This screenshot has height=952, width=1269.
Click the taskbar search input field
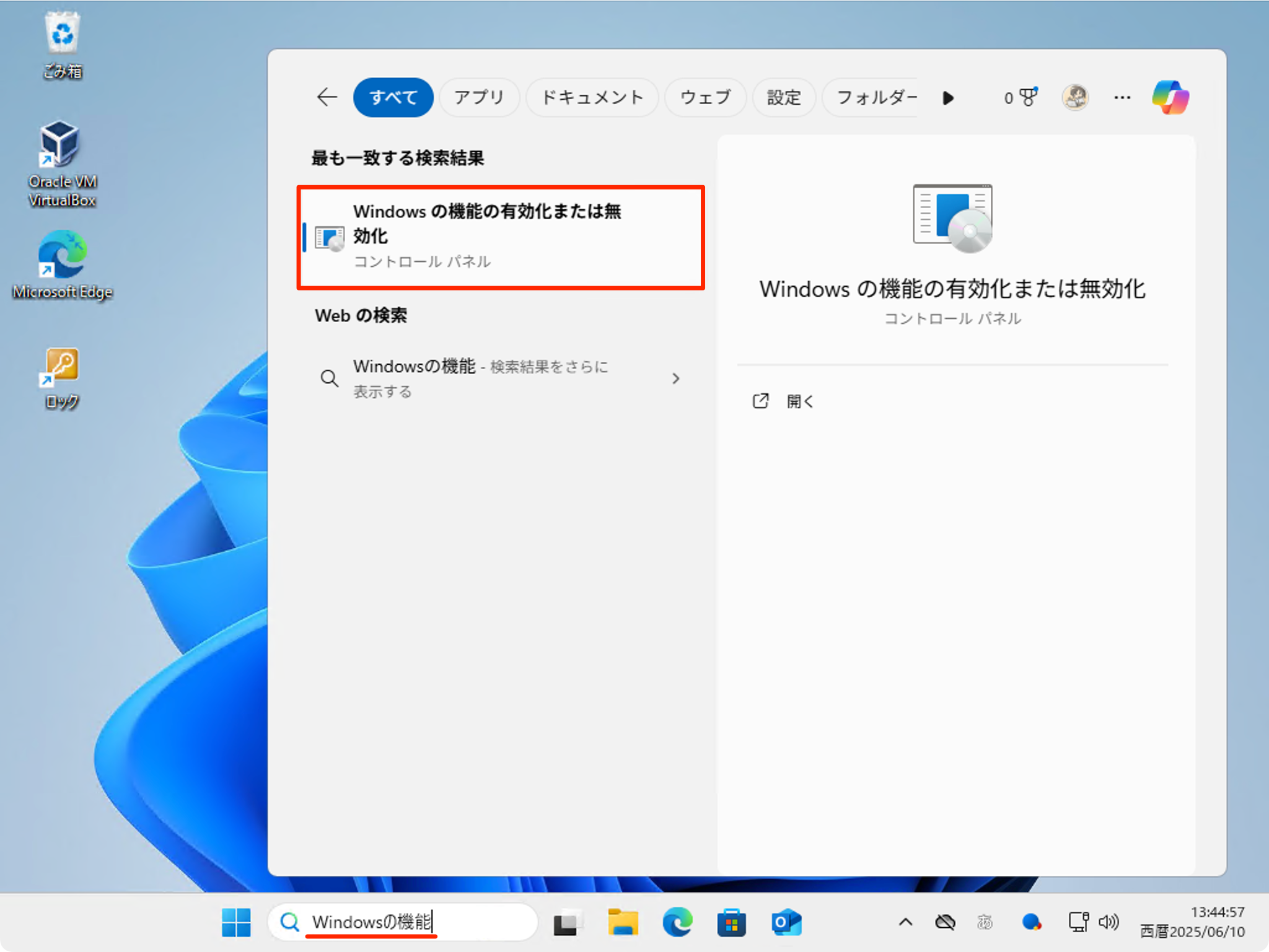pyautogui.click(x=403, y=922)
